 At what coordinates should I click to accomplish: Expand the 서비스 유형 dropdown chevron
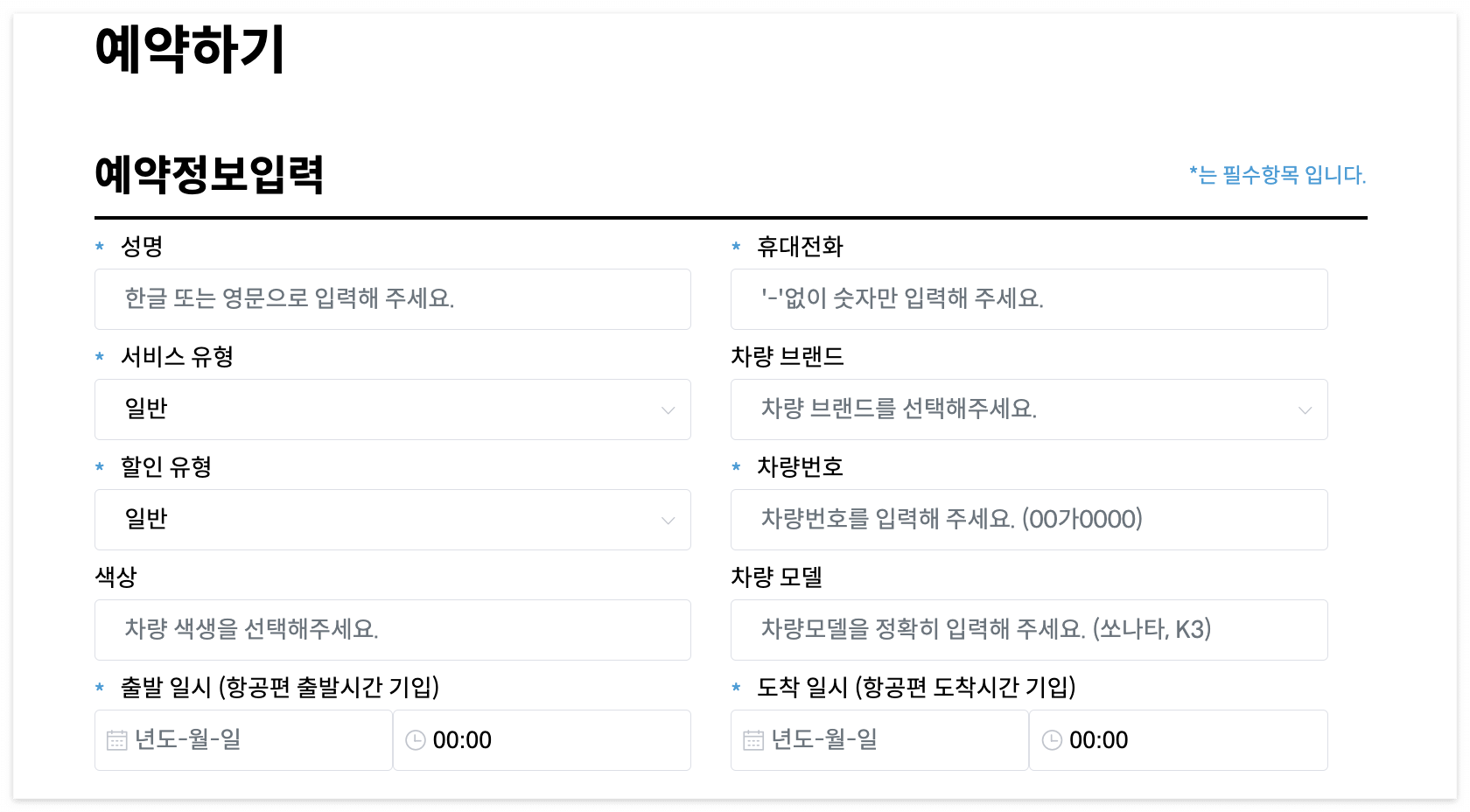click(668, 409)
